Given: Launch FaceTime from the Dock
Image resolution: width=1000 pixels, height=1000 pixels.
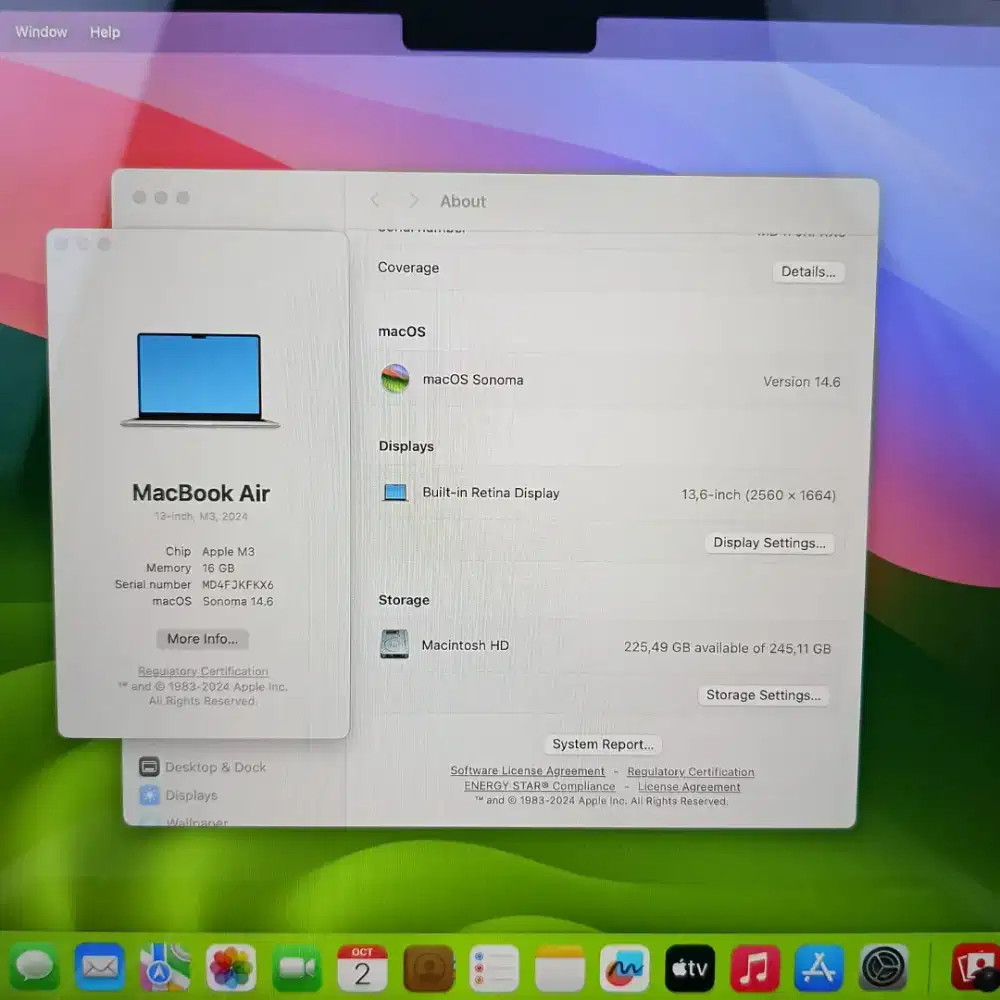Looking at the screenshot, I should coord(297,968).
